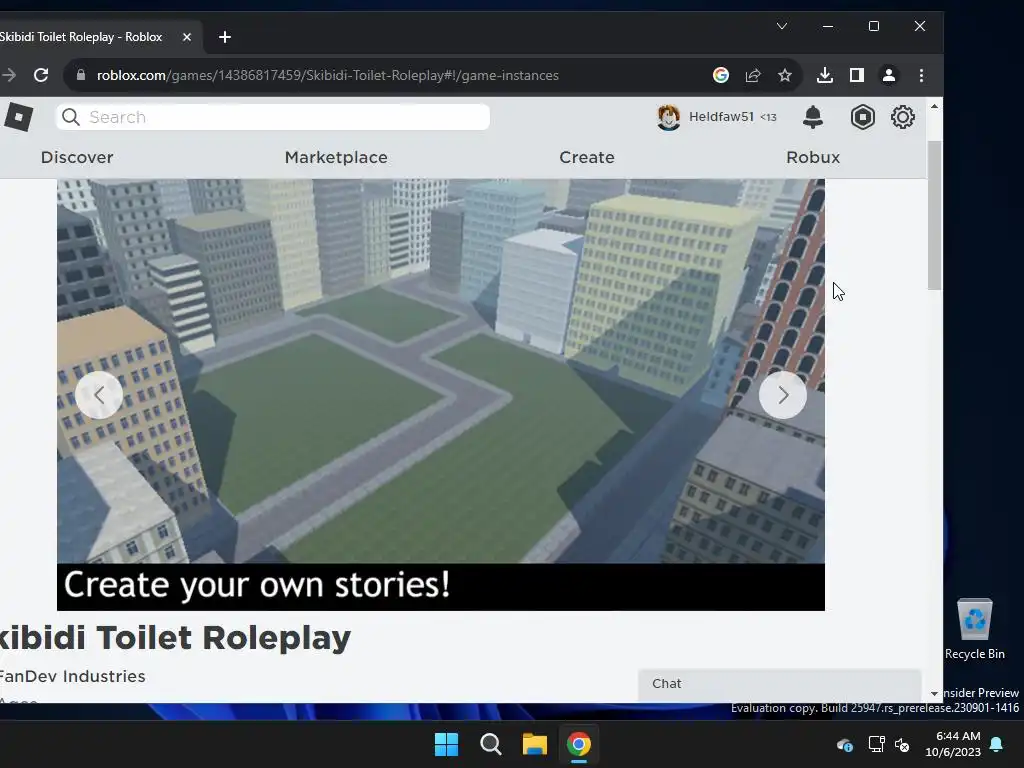Go to the Discover tab
1024x768 pixels.
[77, 157]
